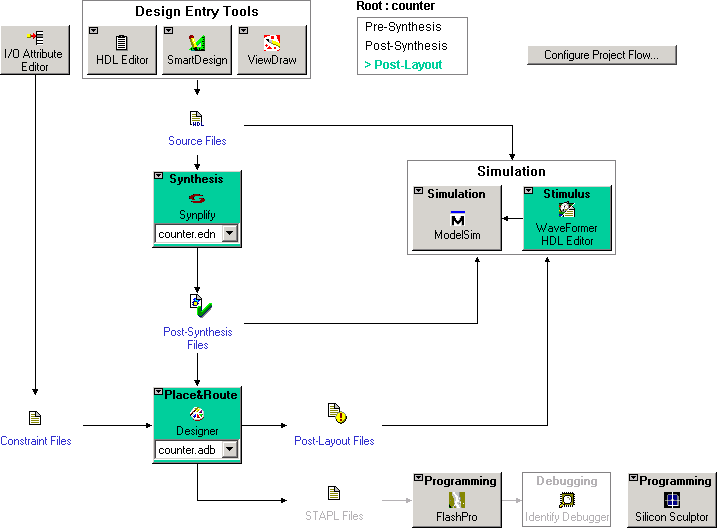The image size is (717, 528).
Task: Select Pre-Synthesis in the flow list
Action: [x=403, y=27]
